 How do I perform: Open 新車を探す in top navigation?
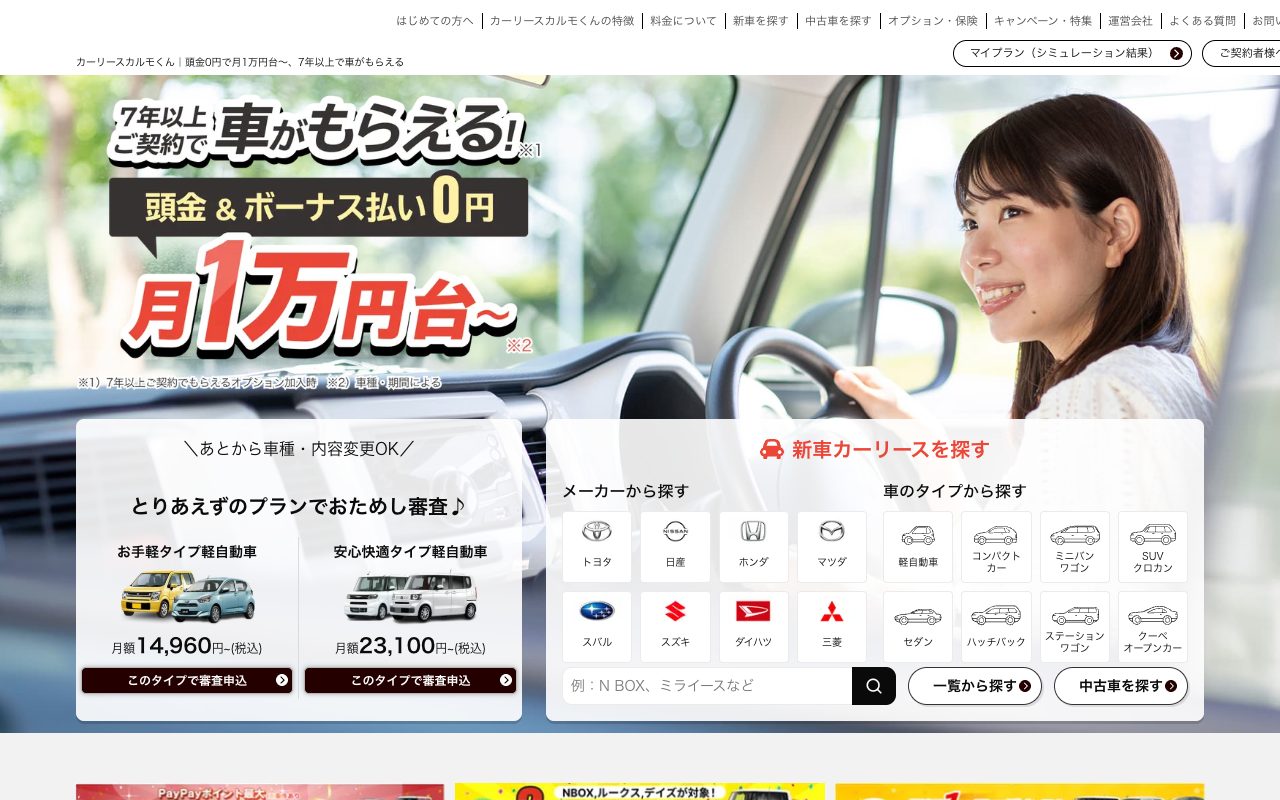tap(761, 20)
